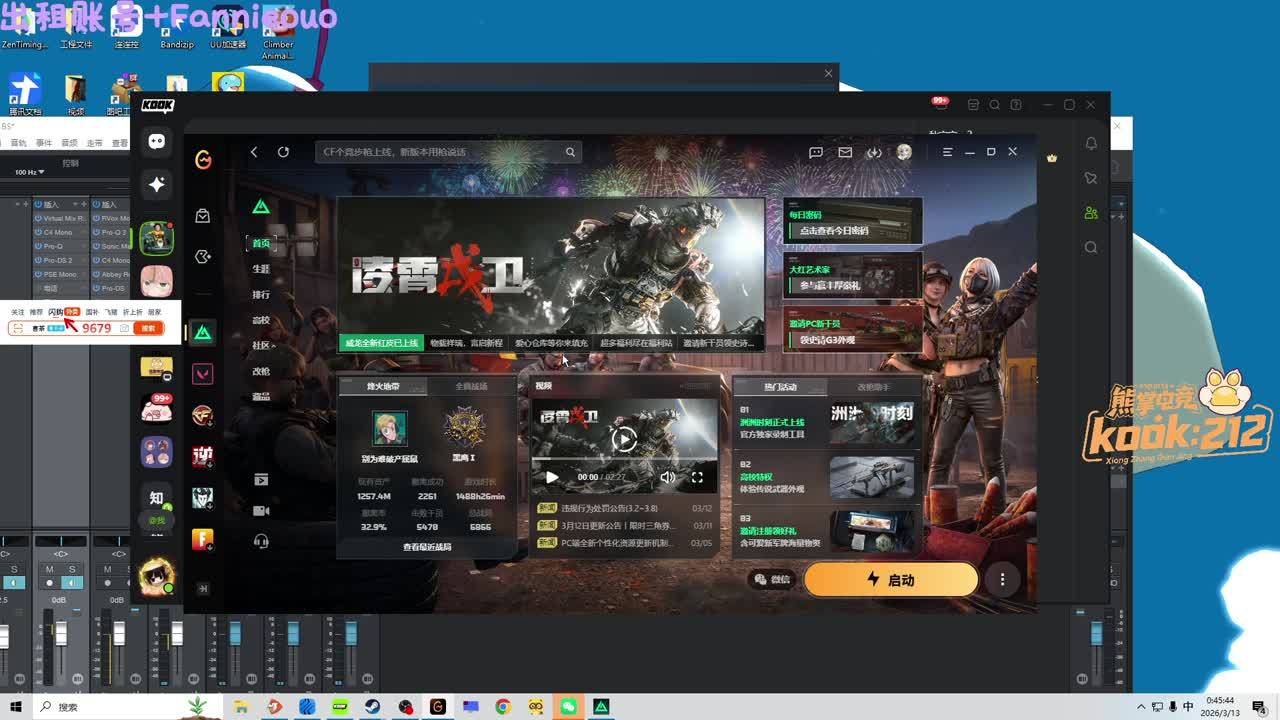Open the download manager icon in launcher header
Viewport: 1280px width, 720px height.
click(x=874, y=152)
